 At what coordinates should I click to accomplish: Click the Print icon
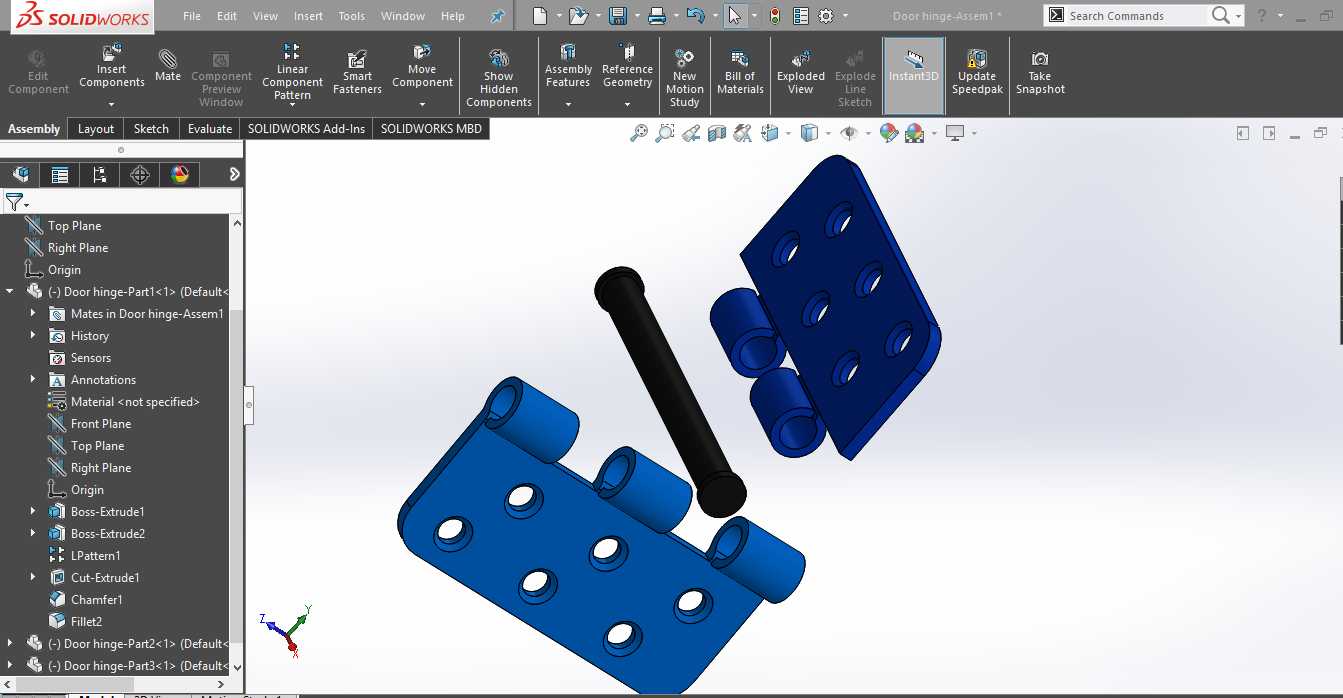click(x=657, y=15)
